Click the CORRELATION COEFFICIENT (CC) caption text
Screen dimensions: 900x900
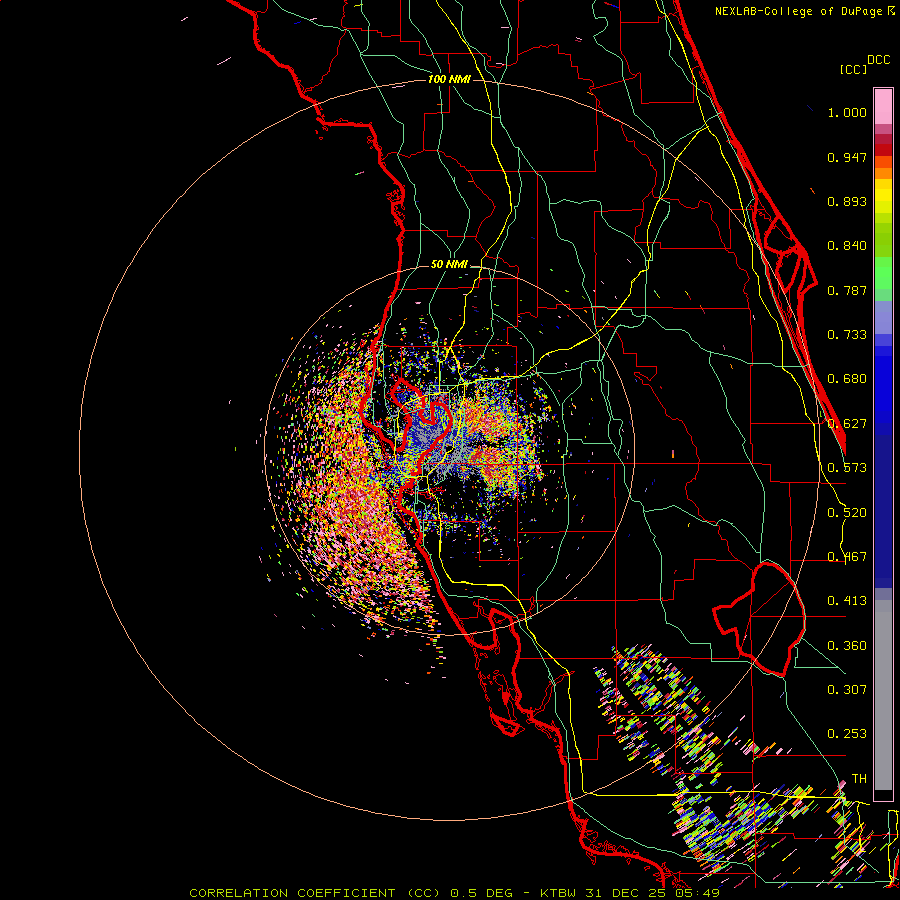pos(315,893)
